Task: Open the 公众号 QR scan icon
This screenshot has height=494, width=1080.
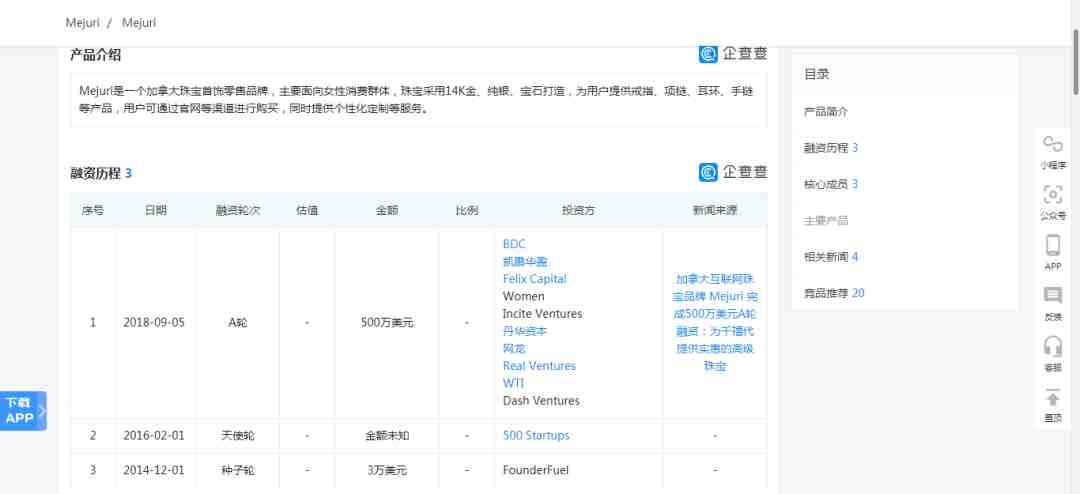Action: (x=1052, y=195)
